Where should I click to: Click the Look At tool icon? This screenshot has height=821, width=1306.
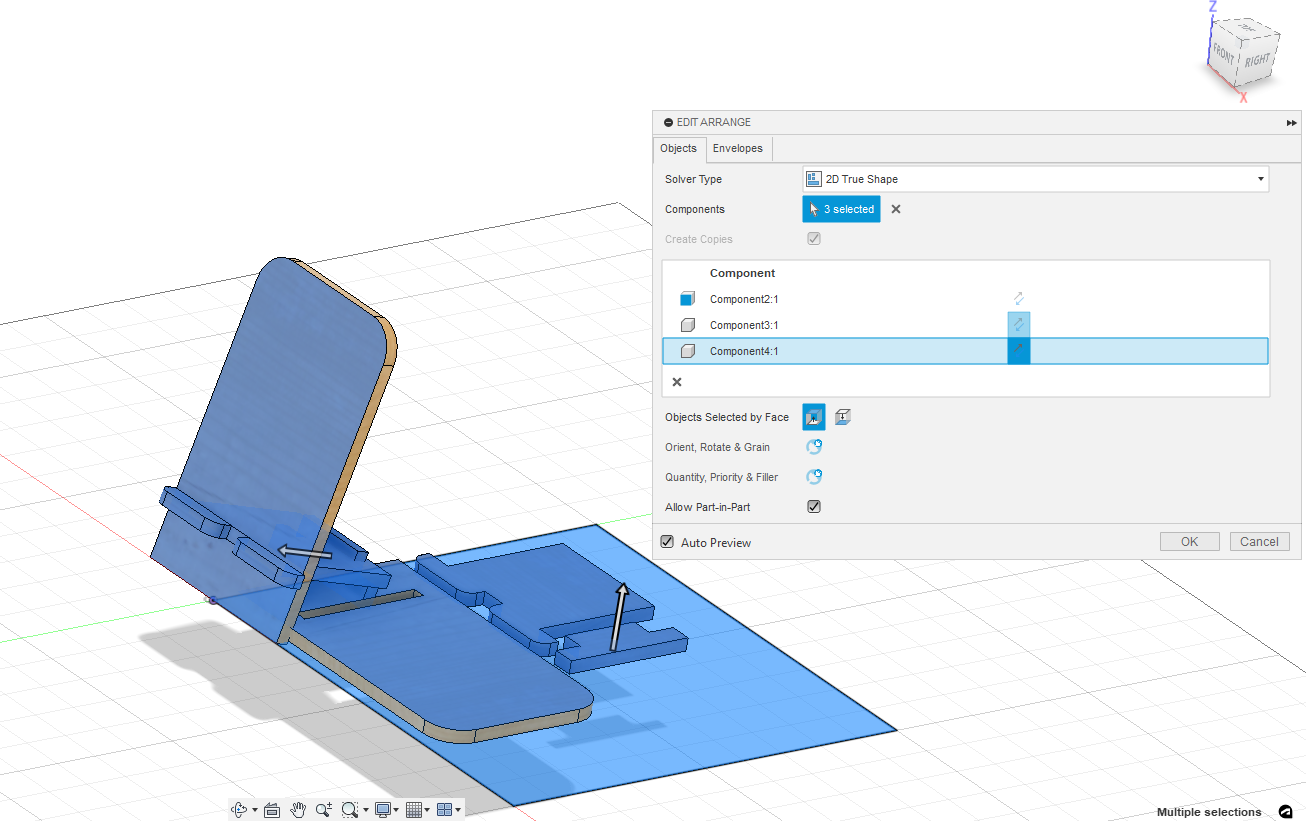[271, 810]
